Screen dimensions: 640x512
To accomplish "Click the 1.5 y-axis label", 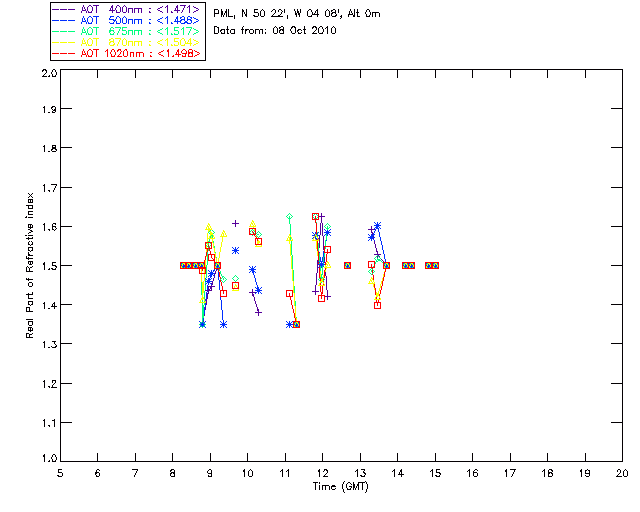I will pos(49,266).
